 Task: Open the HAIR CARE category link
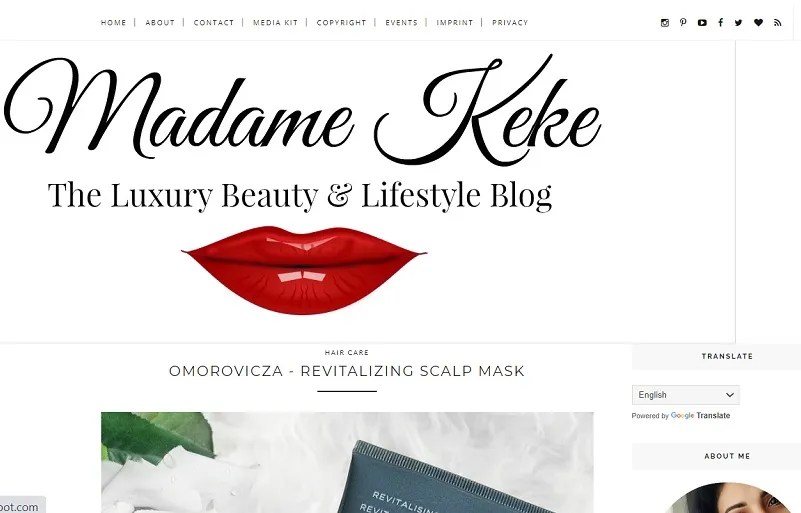pos(347,353)
